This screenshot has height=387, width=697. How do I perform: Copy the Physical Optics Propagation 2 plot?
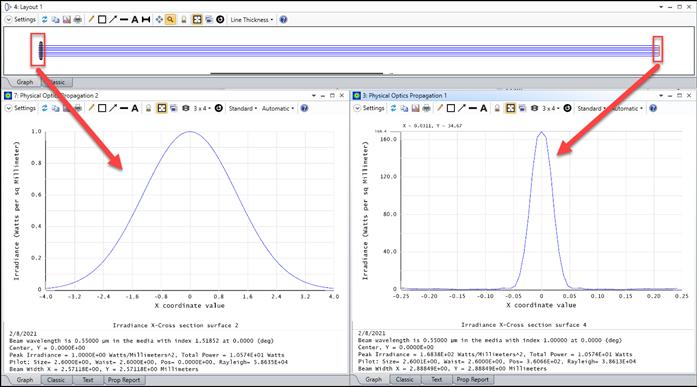click(56, 108)
